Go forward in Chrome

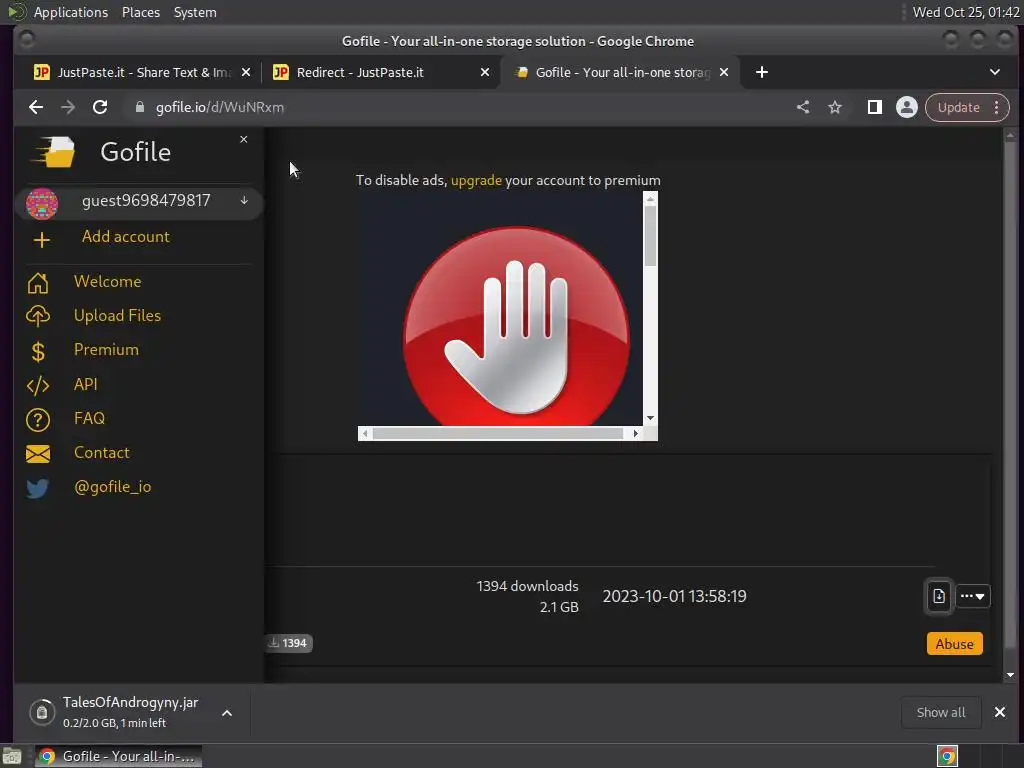coord(68,107)
